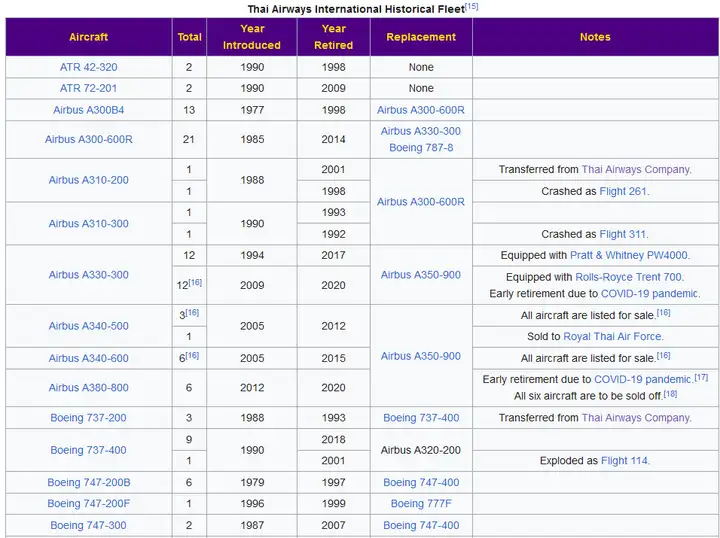Open Boeing 737-400 in the Aircraft column

89,450
